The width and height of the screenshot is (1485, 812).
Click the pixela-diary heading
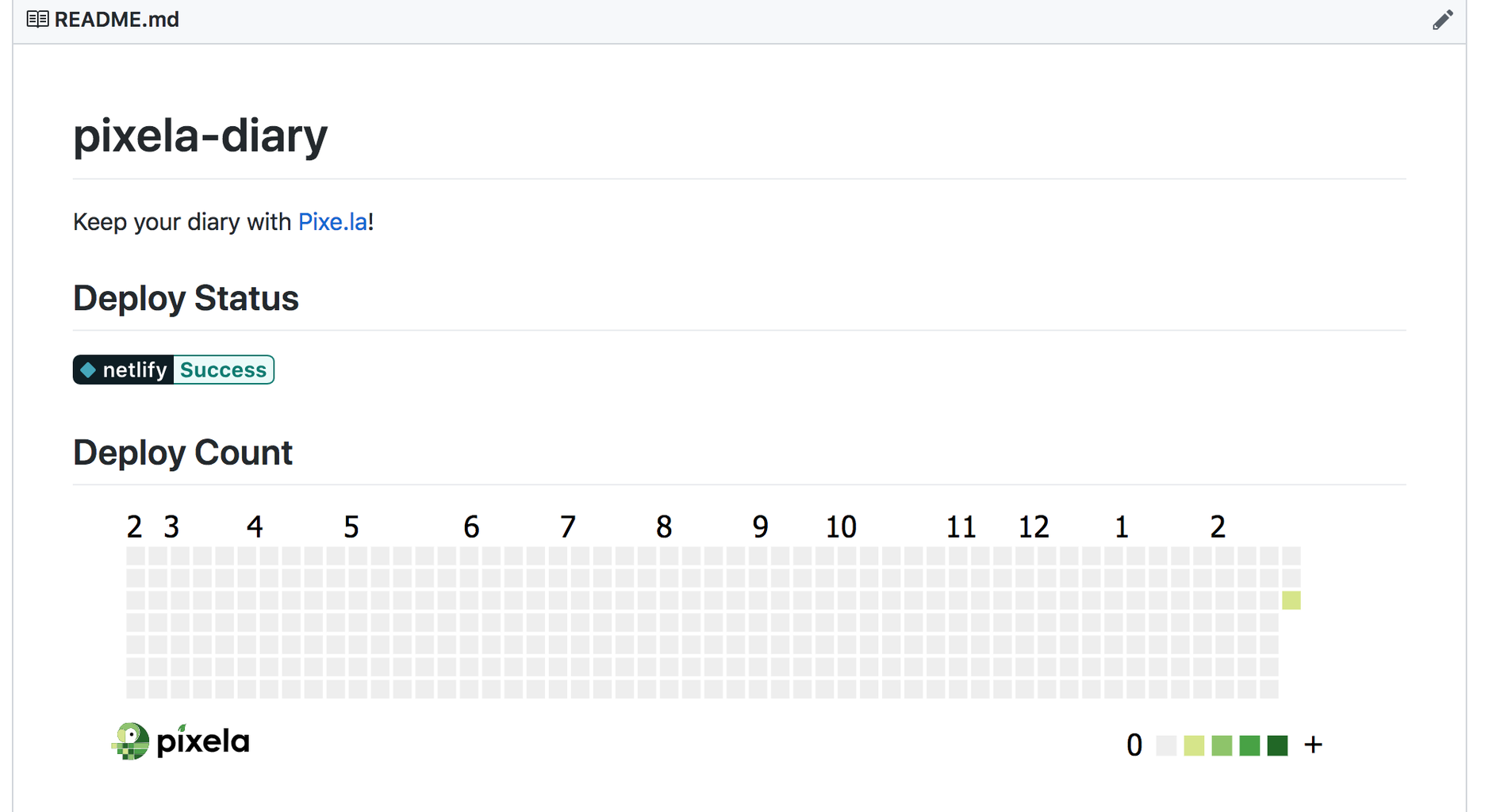click(x=200, y=136)
